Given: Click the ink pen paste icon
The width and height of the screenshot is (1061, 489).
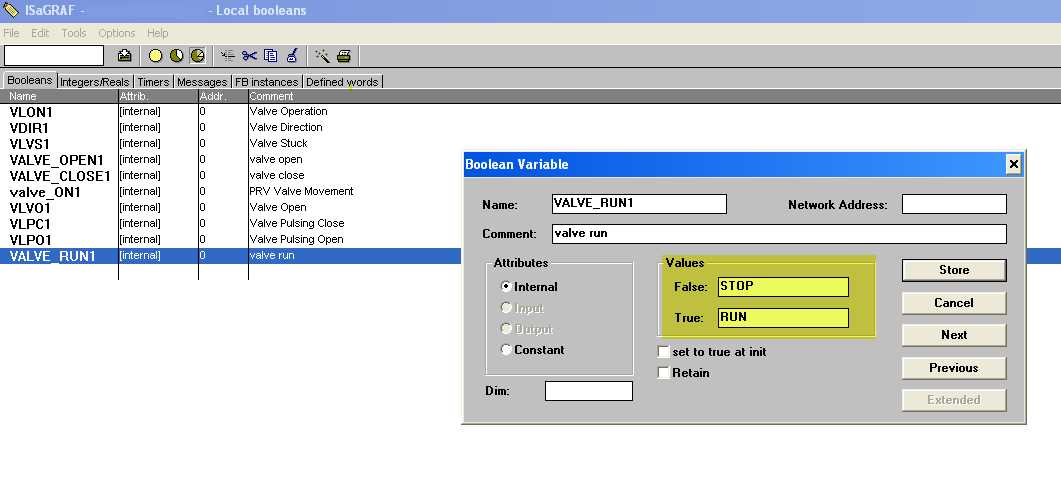Looking at the screenshot, I should pos(292,55).
